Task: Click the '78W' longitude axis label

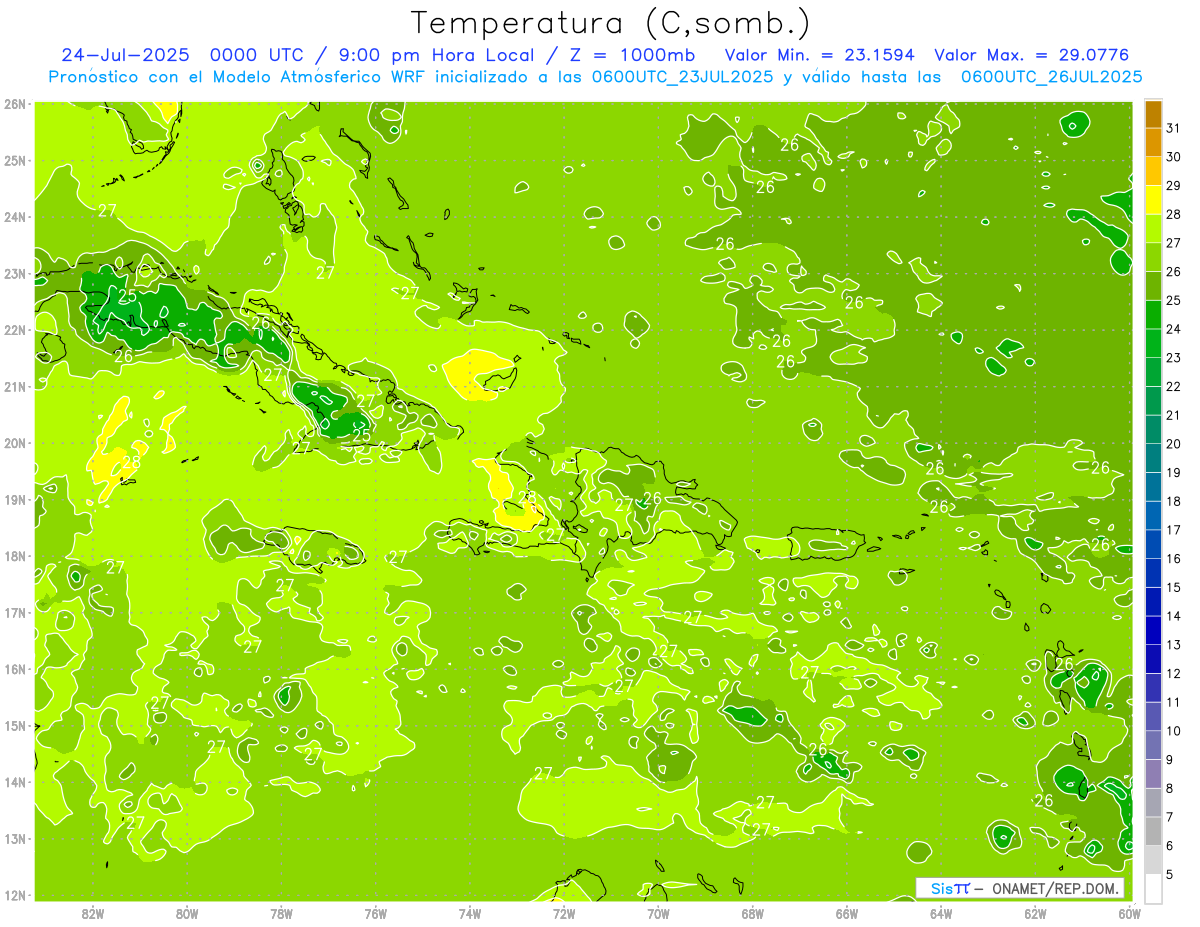Action: click(x=281, y=913)
